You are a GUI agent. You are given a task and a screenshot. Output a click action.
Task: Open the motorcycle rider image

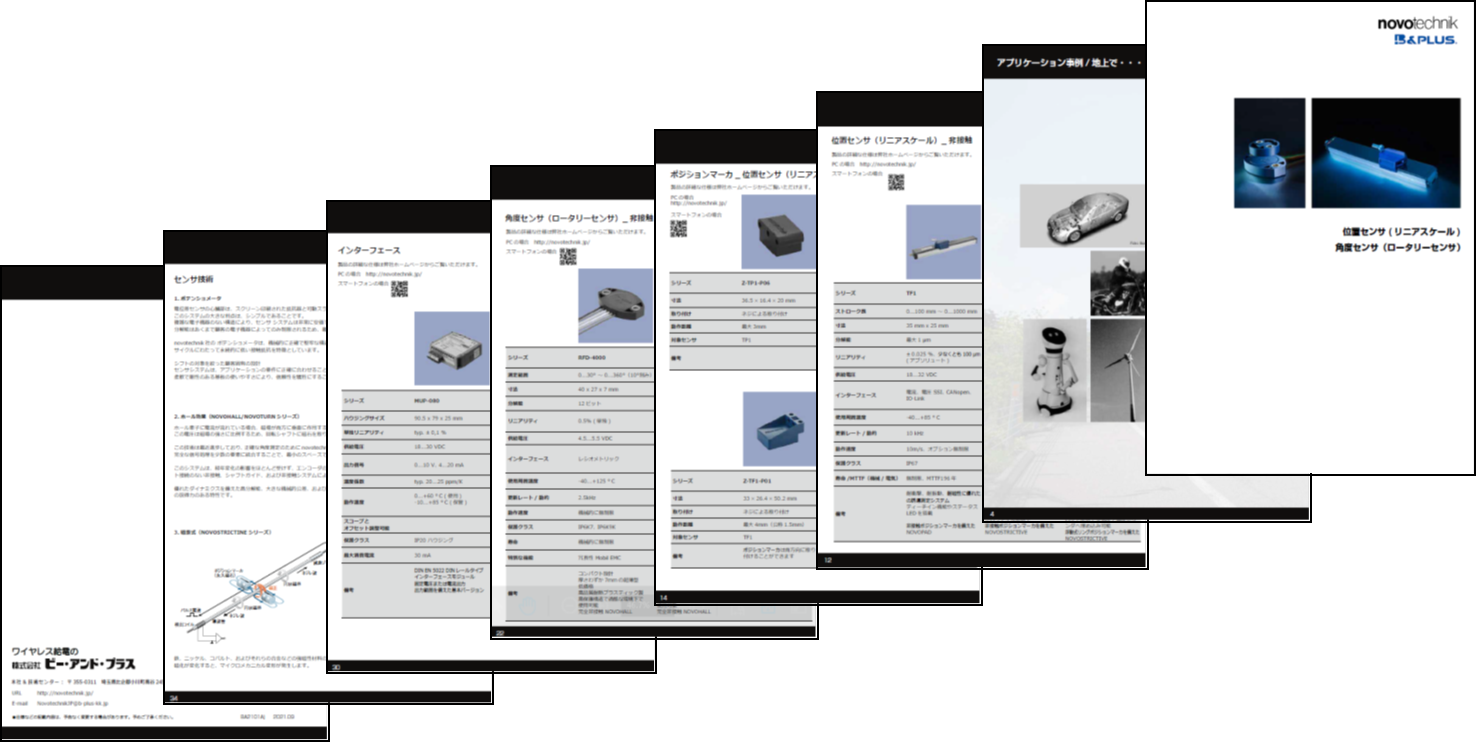tap(1117, 282)
